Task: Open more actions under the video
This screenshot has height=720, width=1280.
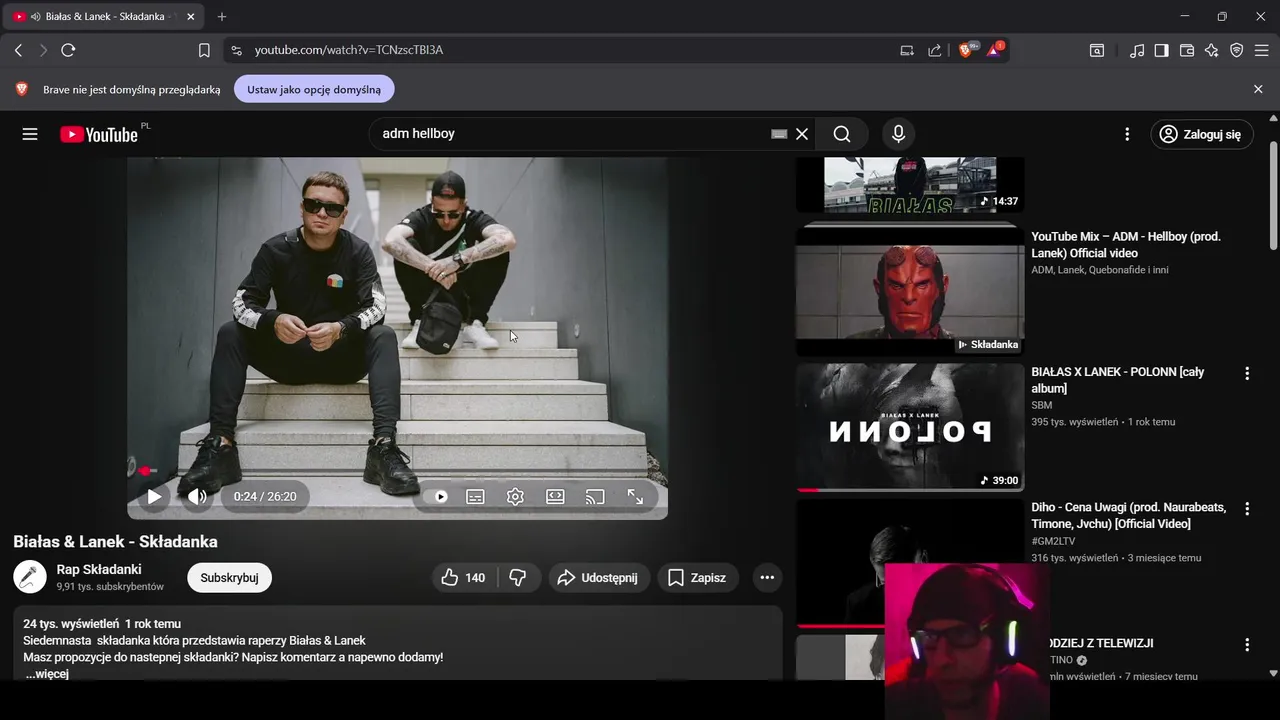Action: [x=767, y=577]
